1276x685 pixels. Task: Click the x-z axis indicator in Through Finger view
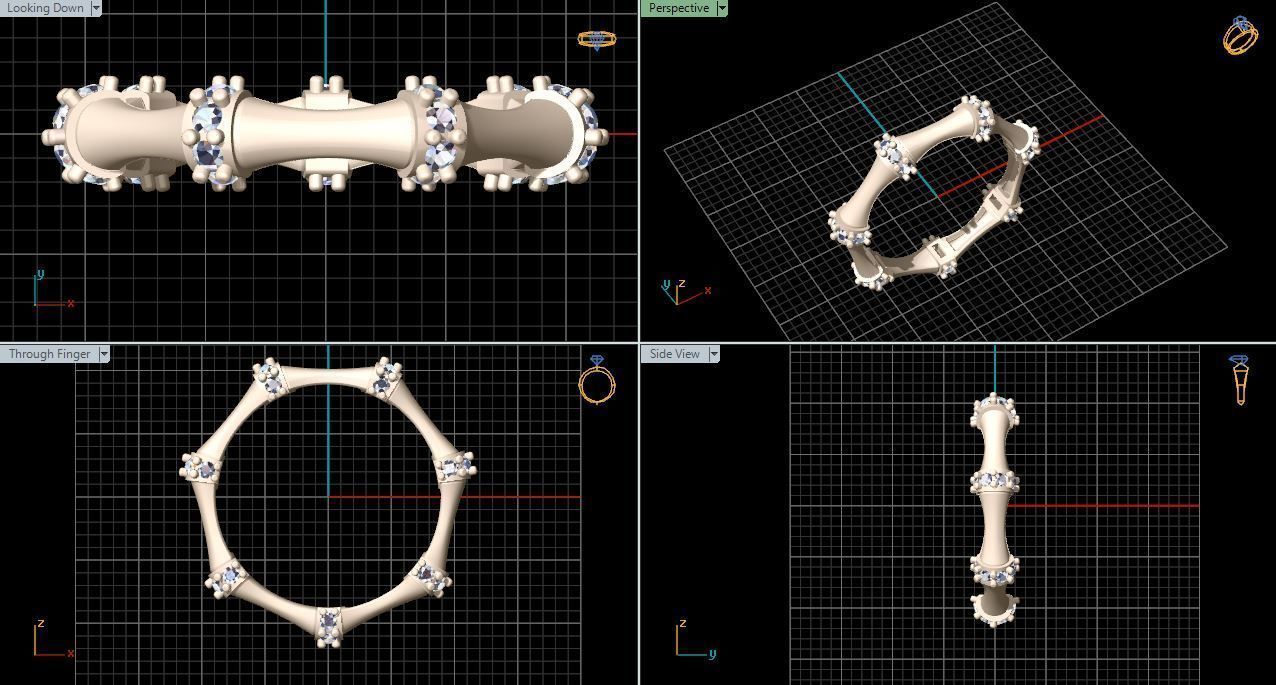pos(52,639)
